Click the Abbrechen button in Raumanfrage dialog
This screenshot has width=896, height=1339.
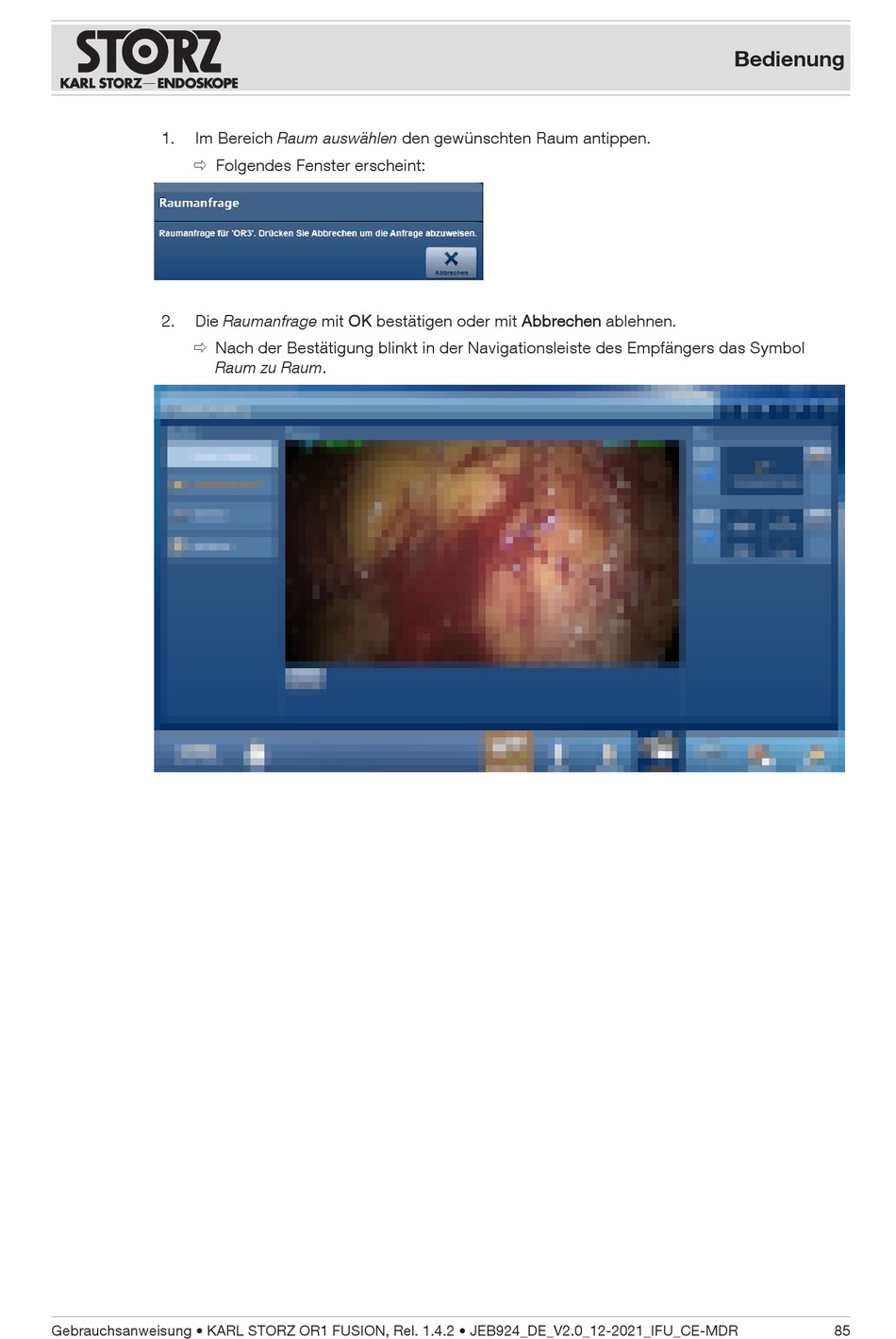pyautogui.click(x=451, y=262)
